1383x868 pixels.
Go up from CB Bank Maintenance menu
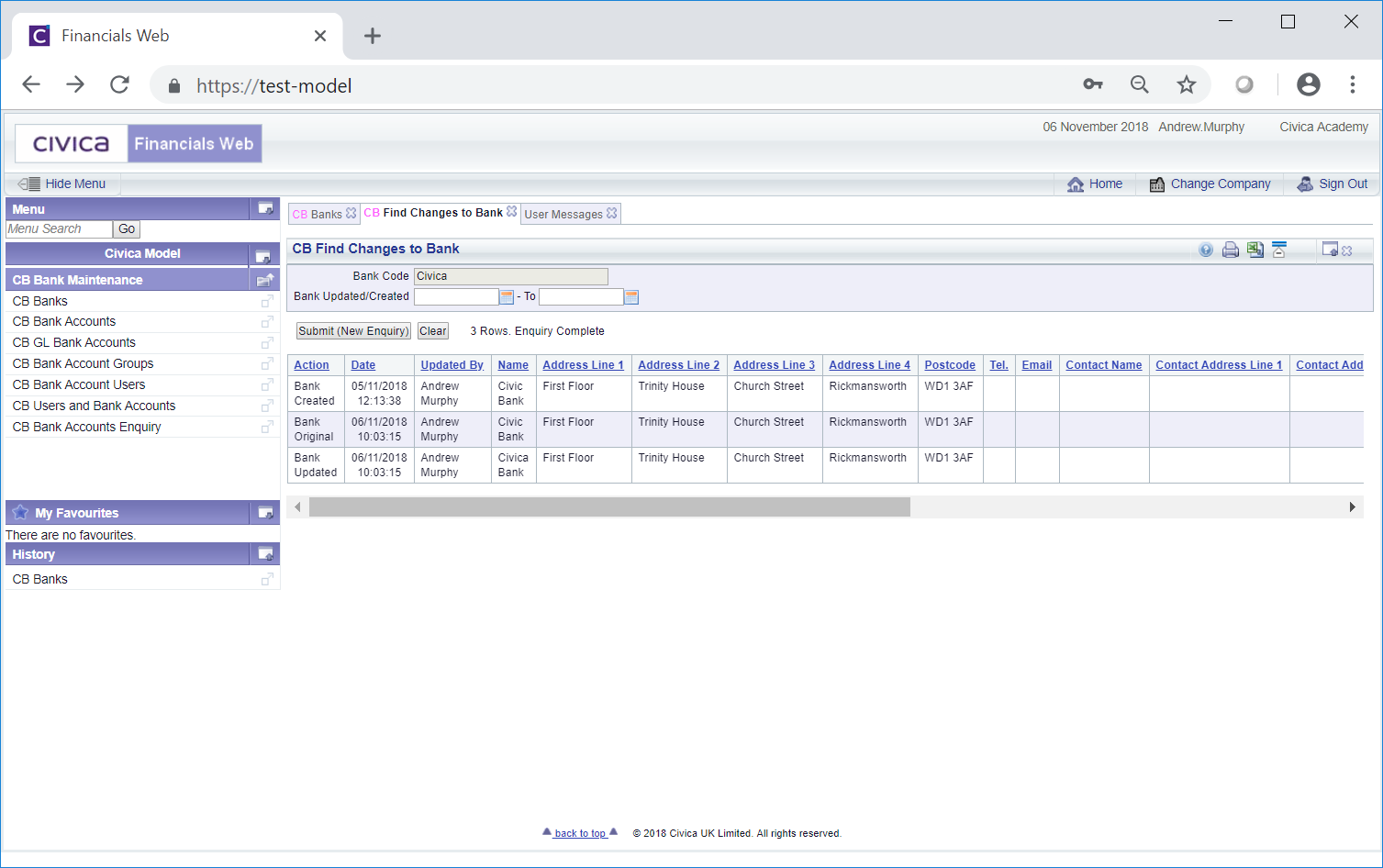point(265,280)
